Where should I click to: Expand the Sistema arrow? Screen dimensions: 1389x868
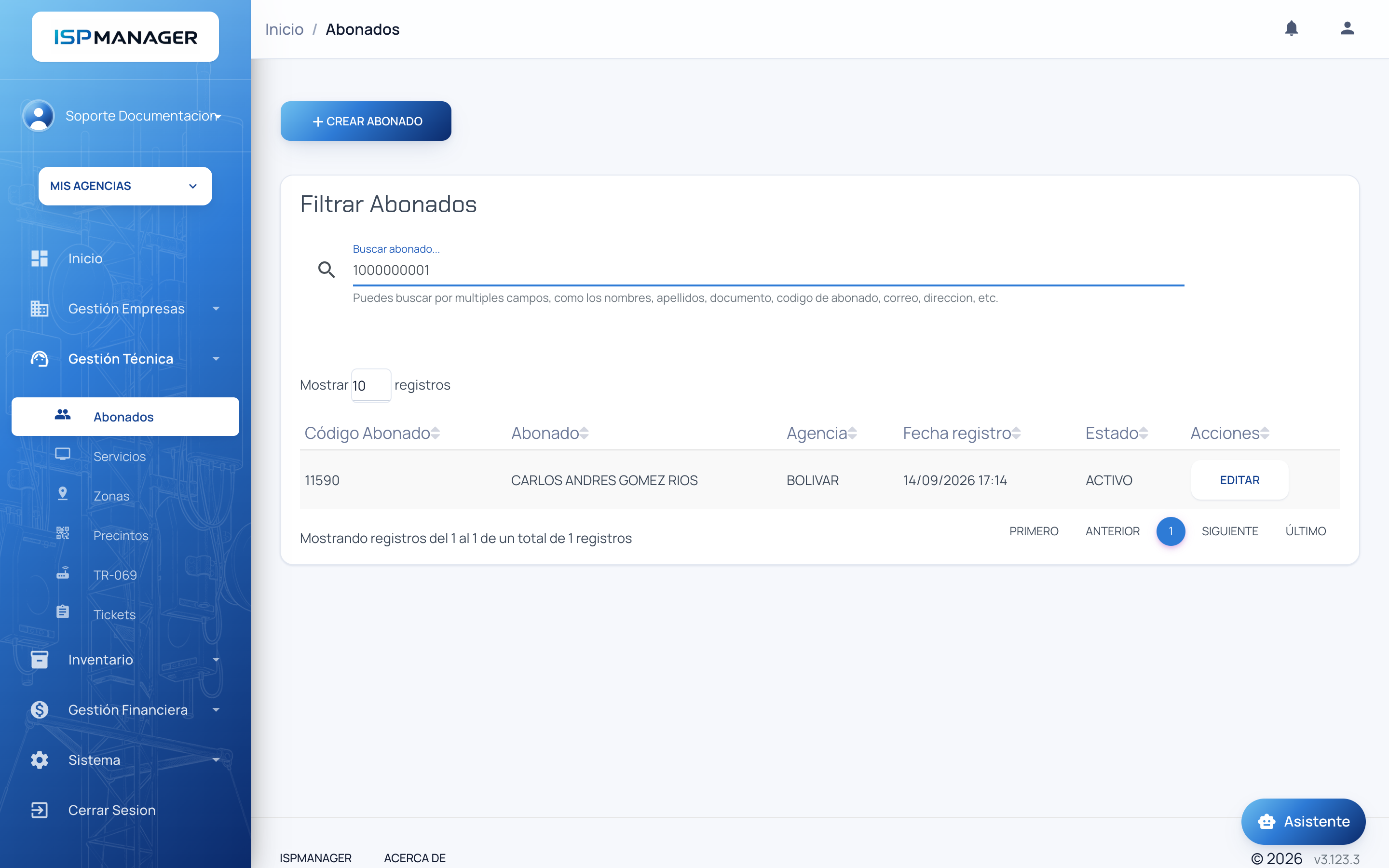pos(216,760)
